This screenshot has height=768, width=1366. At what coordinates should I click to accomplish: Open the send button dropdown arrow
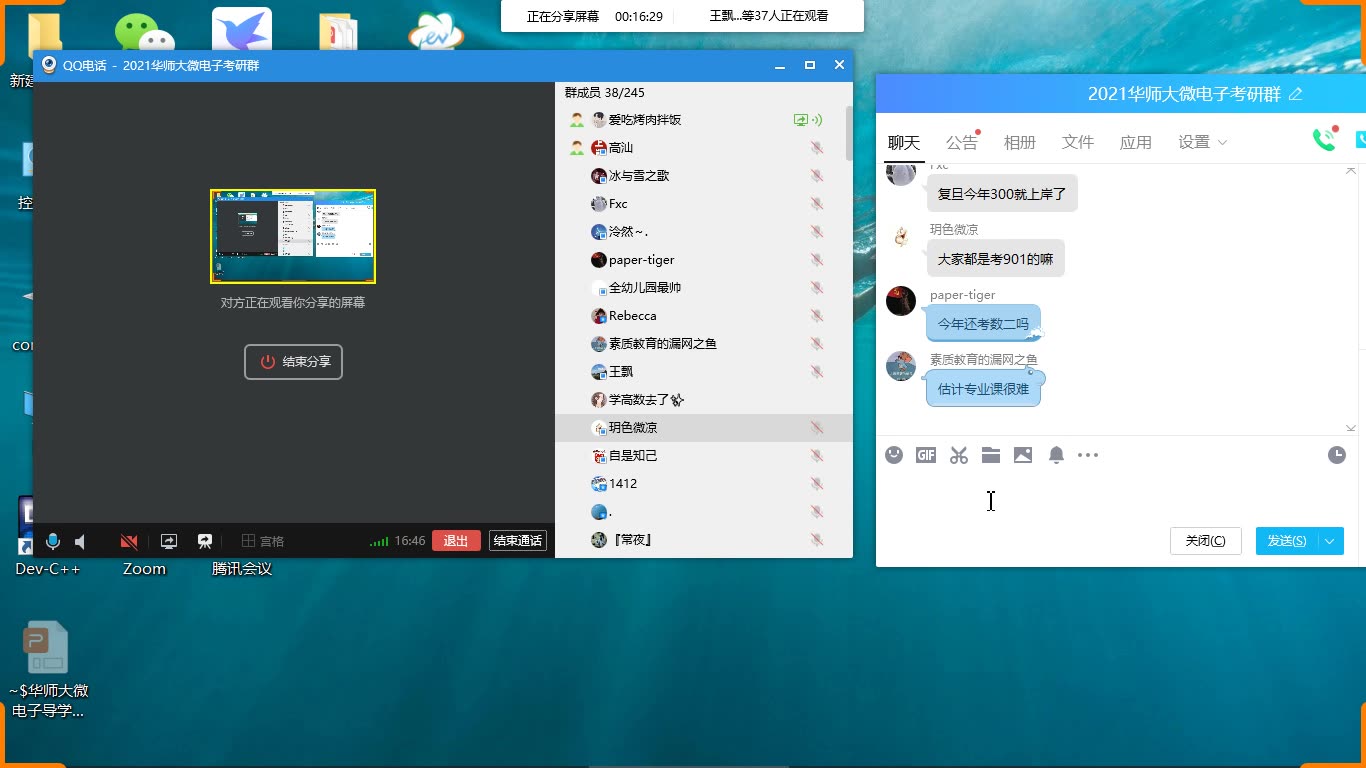[x=1331, y=541]
